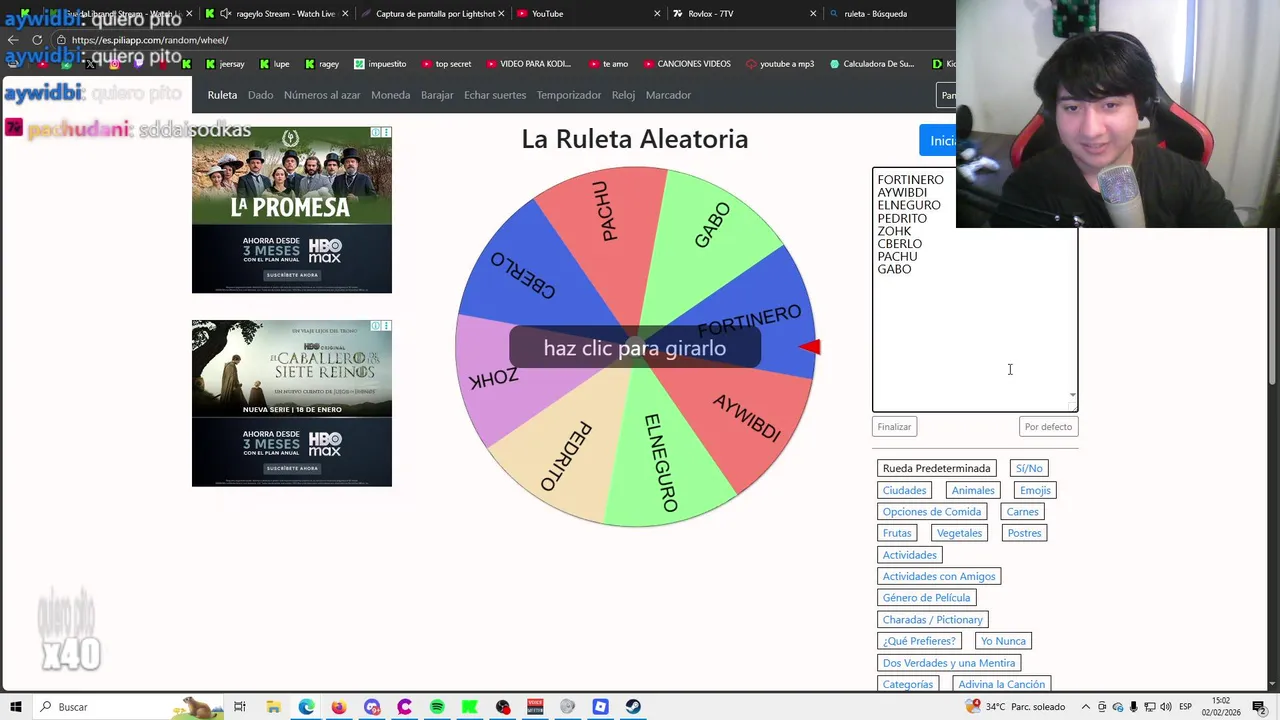Open the Windows Start menu
The image size is (1280, 720).
click(x=16, y=707)
